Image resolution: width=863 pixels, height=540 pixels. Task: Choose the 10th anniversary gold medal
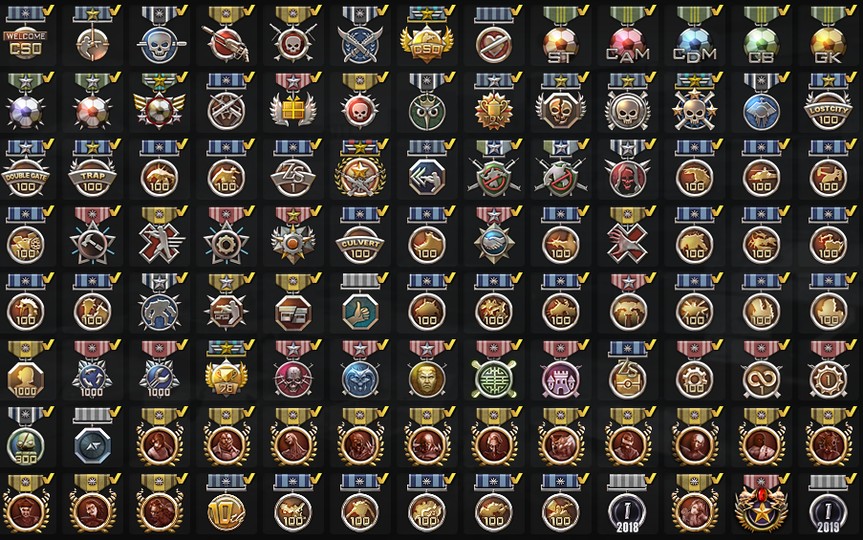226,504
